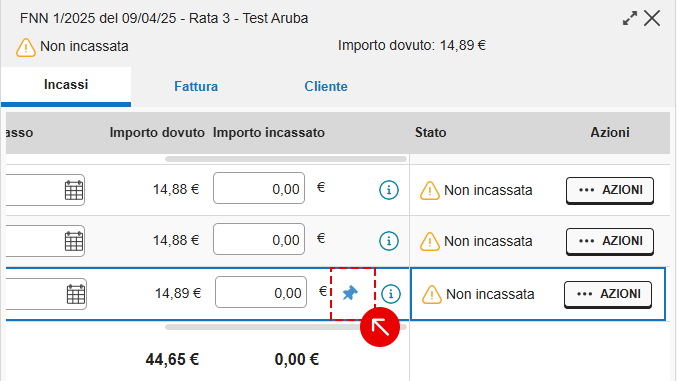
Task: Expand the dialog with the arrows icon
Action: (630, 18)
